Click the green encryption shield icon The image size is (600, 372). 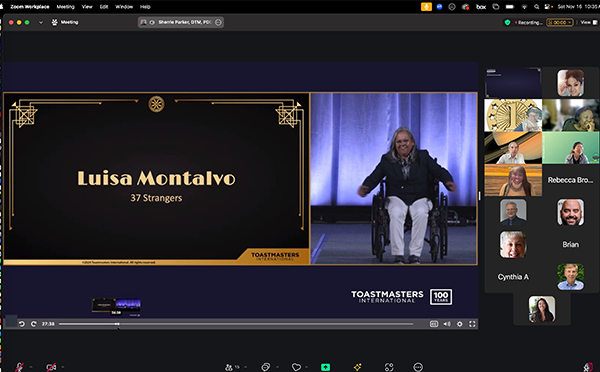(507, 22)
